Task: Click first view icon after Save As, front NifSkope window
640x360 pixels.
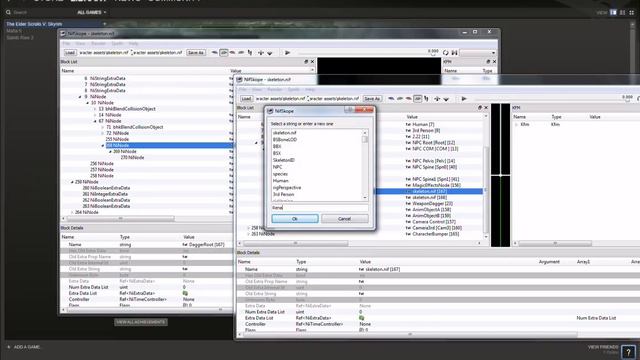Action: [391, 99]
